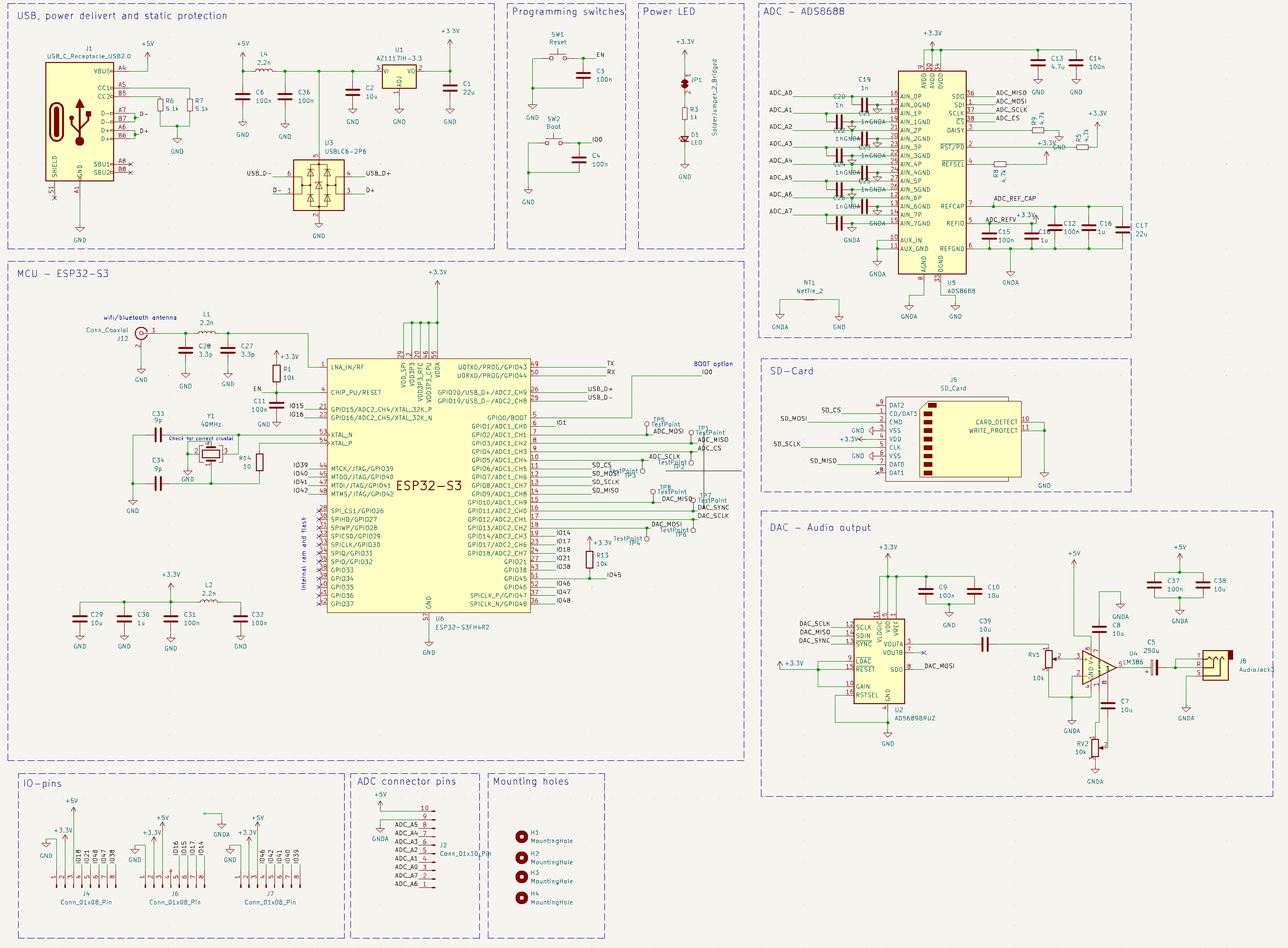Select the AD5689BRUZ DAC chip U2
Viewport: 1288px width, 948px height.
[x=879, y=661]
